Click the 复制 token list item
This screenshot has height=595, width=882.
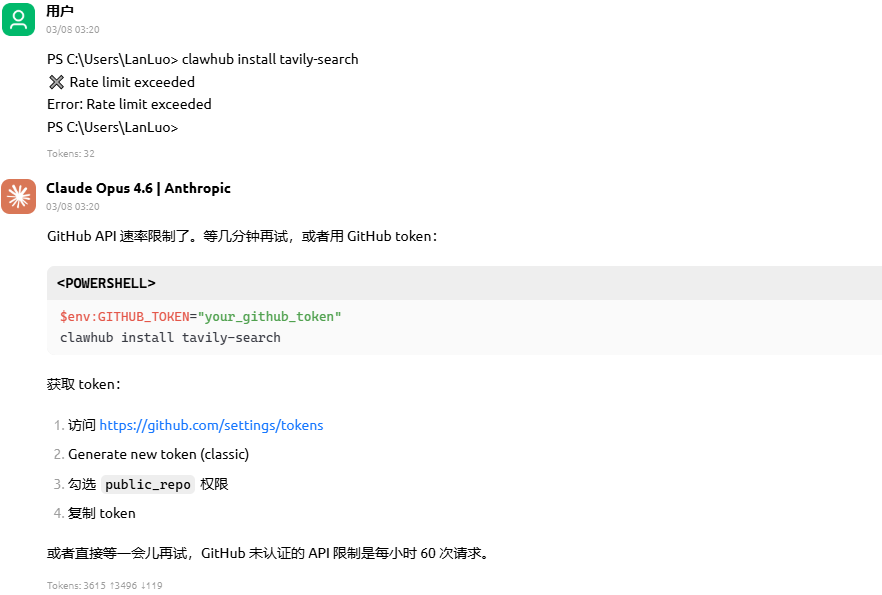pyautogui.click(x=101, y=513)
